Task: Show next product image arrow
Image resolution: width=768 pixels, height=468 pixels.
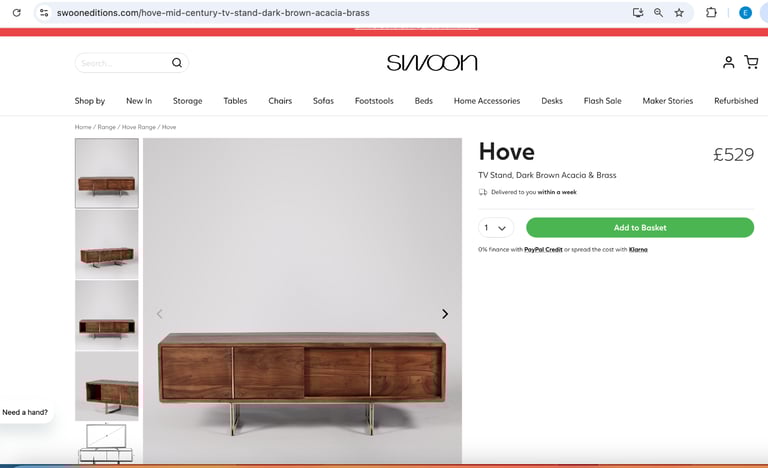Action: [445, 314]
